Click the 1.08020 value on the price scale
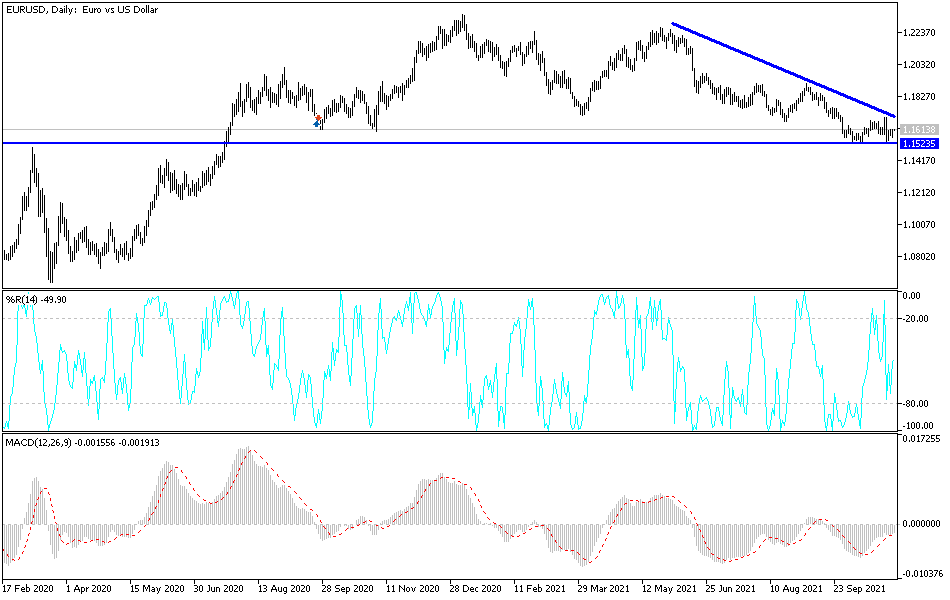This screenshot has height=600, width=950. (x=920, y=257)
